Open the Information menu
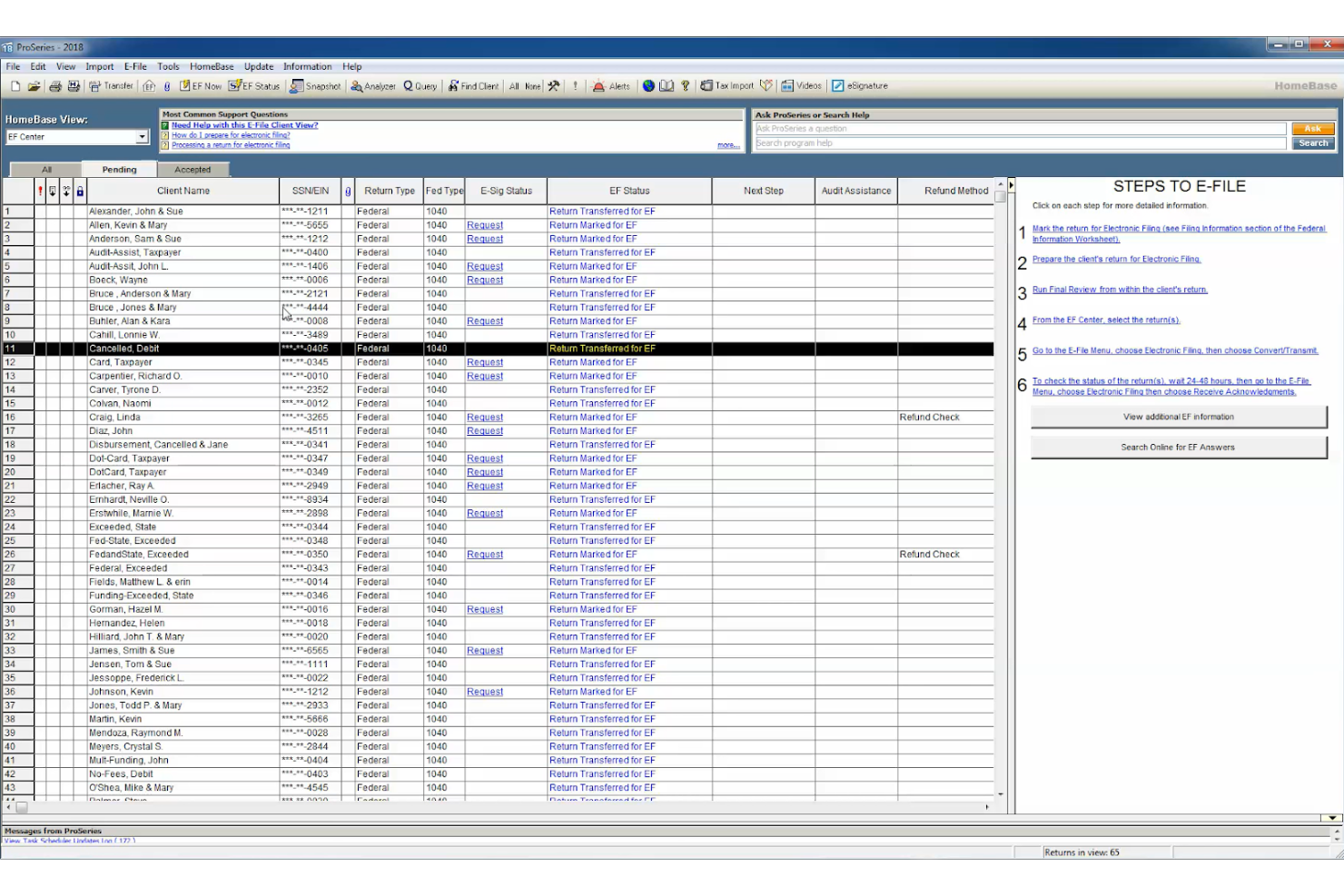This screenshot has width=1344, height=896. point(308,66)
